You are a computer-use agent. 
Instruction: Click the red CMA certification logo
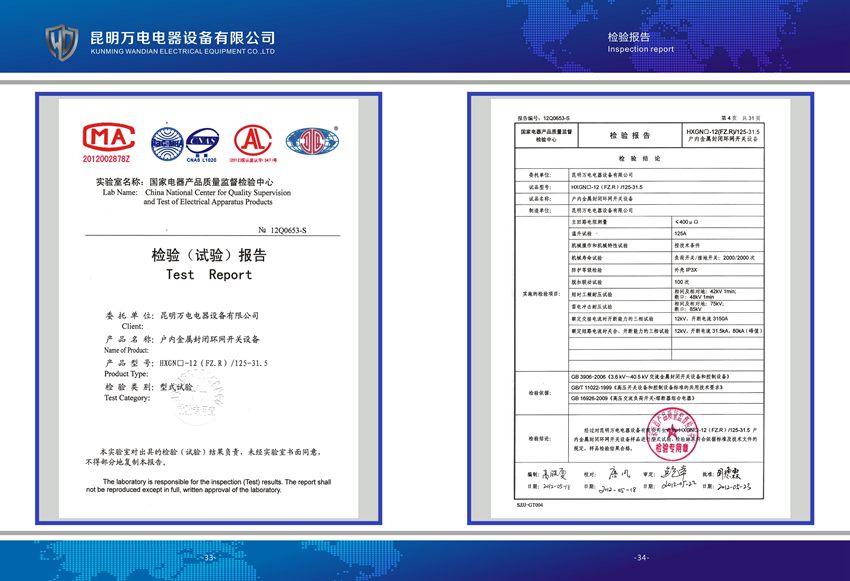(106, 142)
